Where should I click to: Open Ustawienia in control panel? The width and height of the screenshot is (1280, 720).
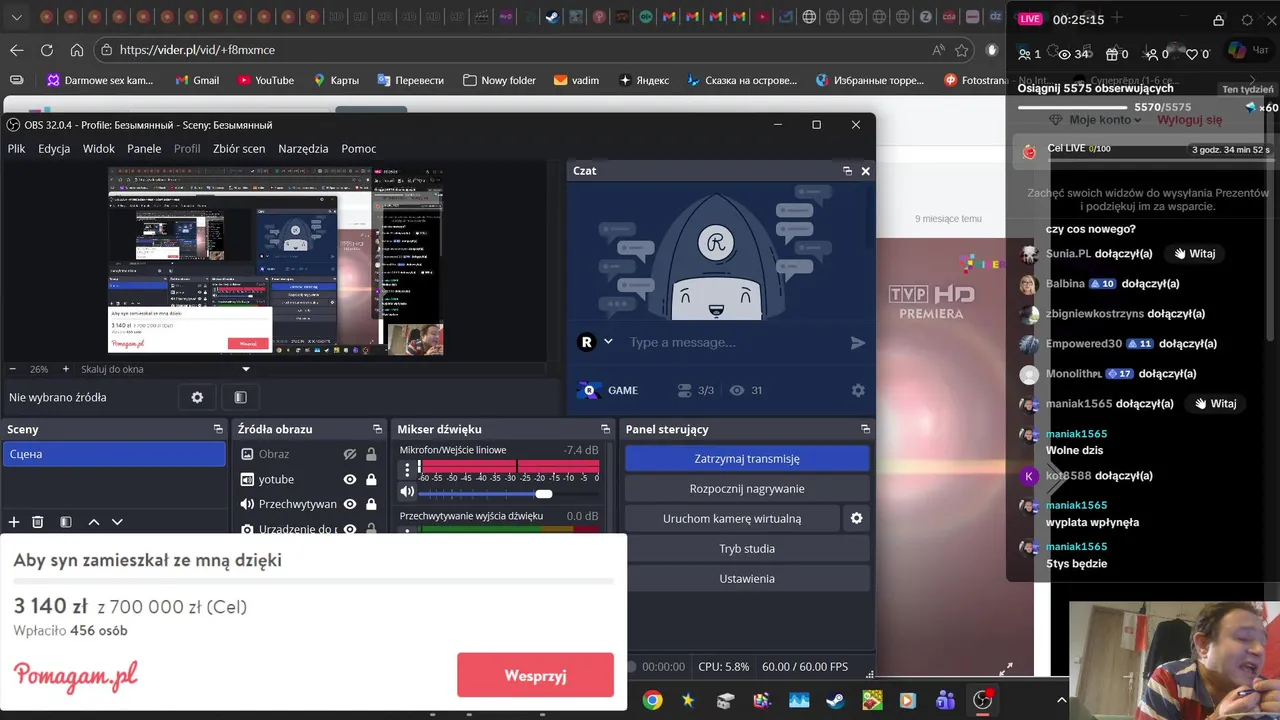747,579
